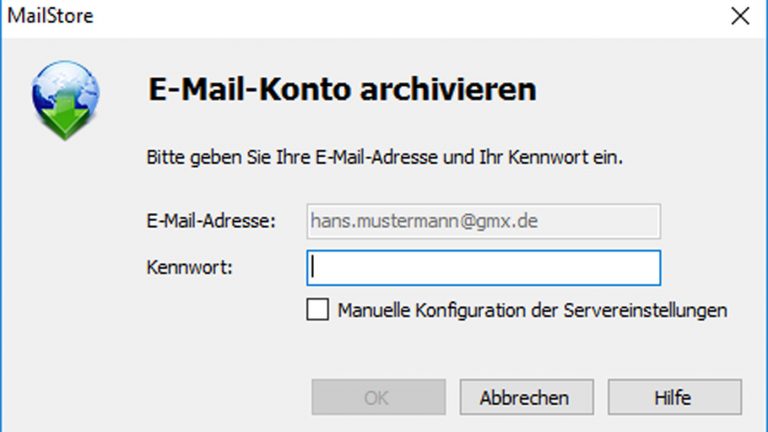Click the "MailStore" window title text
This screenshot has width=768, height=432.
tap(50, 15)
